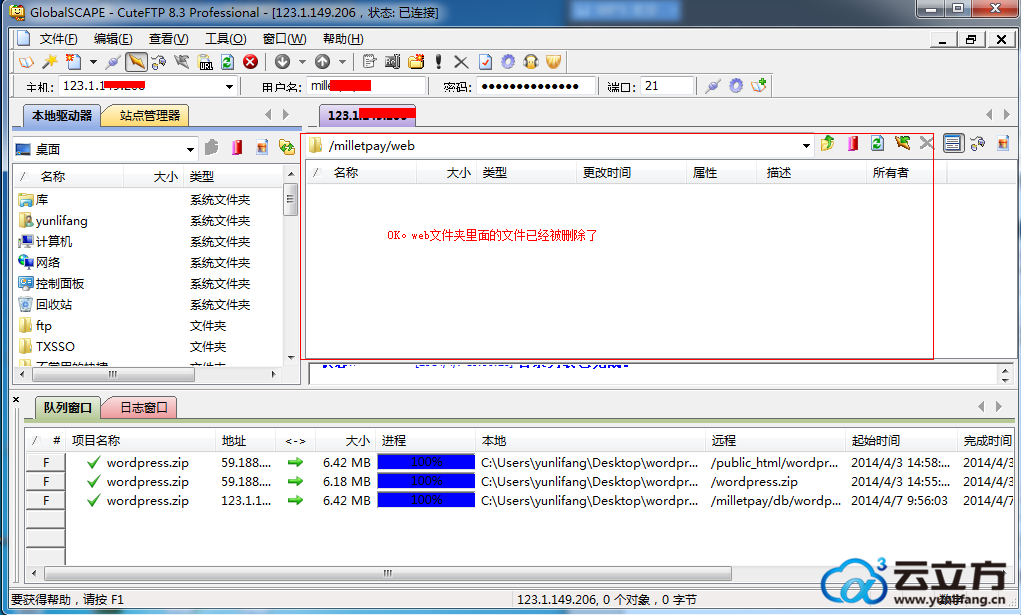Click the Upload up-arrow icon
This screenshot has height=615, width=1021.
point(322,62)
